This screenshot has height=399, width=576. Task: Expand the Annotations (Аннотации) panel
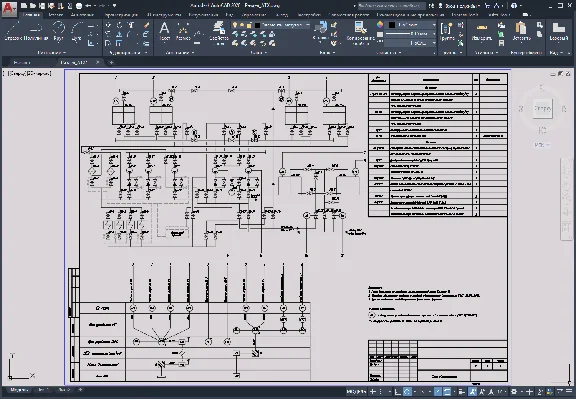pyautogui.click(x=180, y=53)
